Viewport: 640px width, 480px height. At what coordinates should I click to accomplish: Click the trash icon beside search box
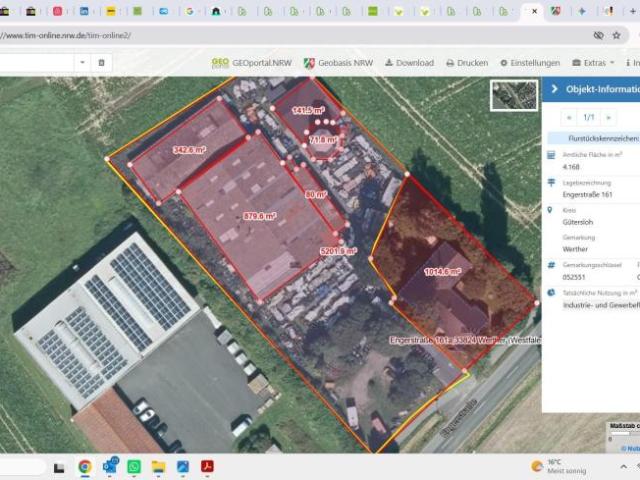click(x=101, y=62)
